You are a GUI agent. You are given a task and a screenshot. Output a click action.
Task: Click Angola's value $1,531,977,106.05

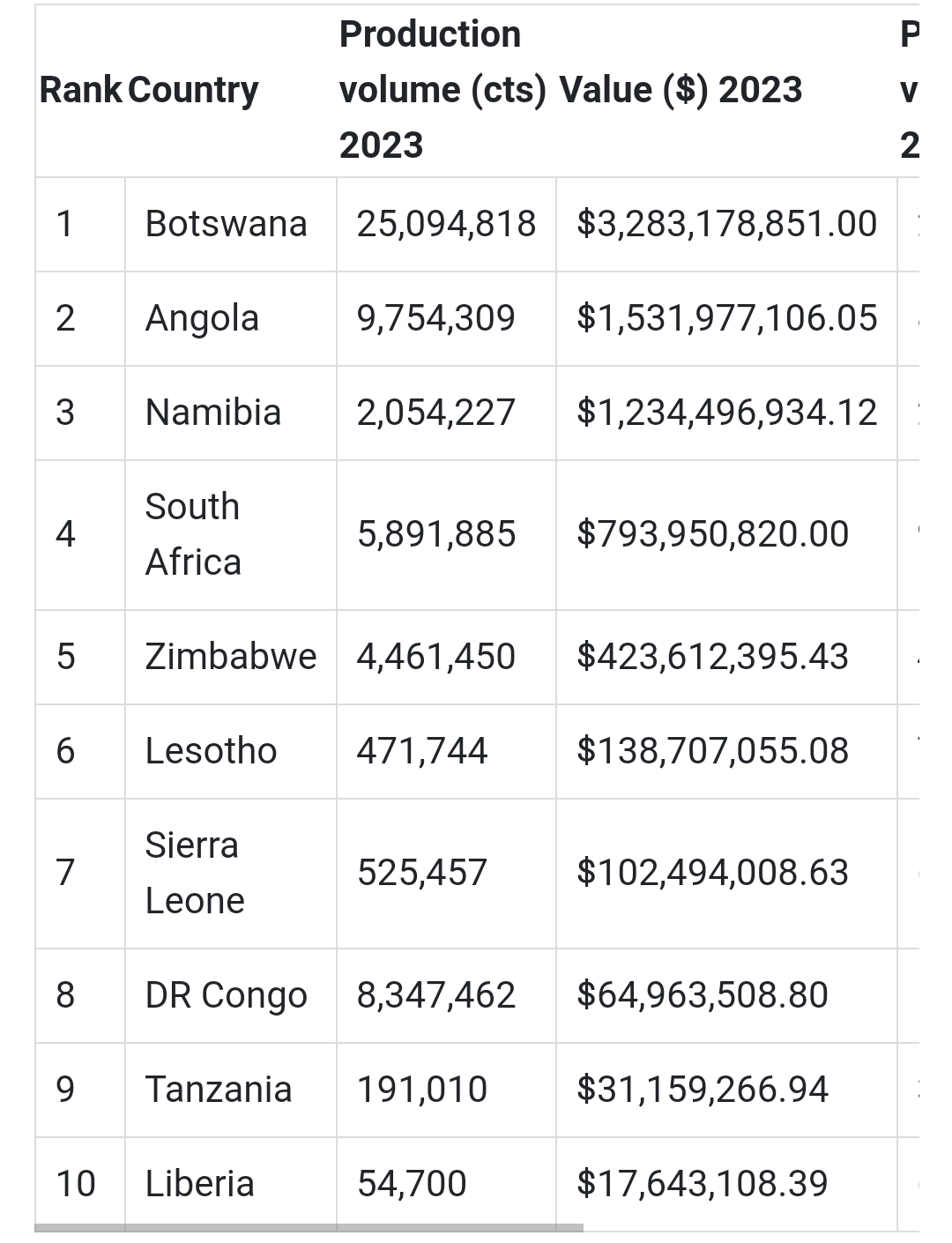click(x=726, y=318)
